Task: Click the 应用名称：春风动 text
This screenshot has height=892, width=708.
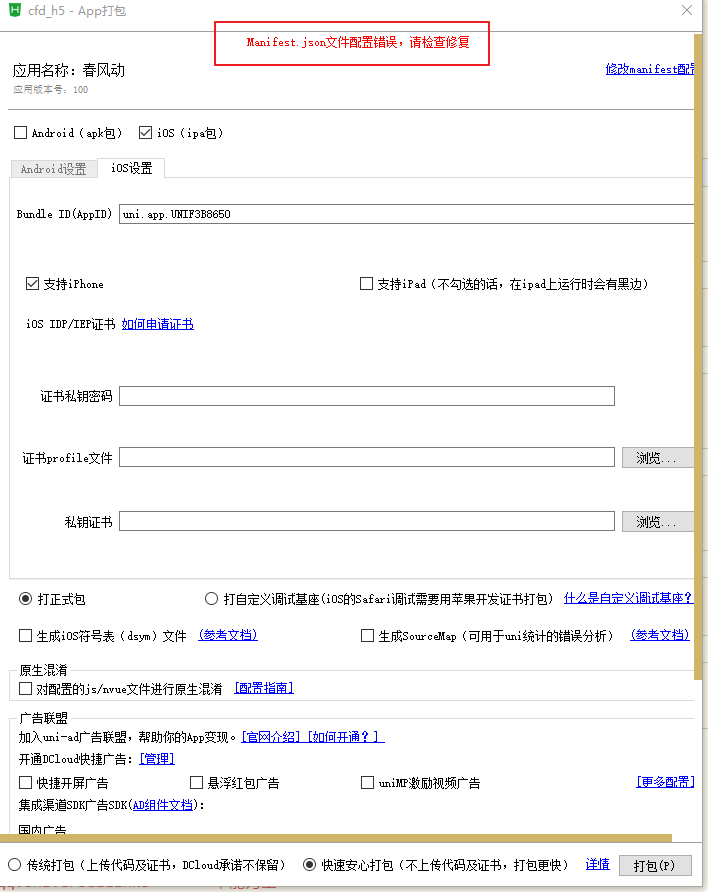Action: [x=69, y=70]
